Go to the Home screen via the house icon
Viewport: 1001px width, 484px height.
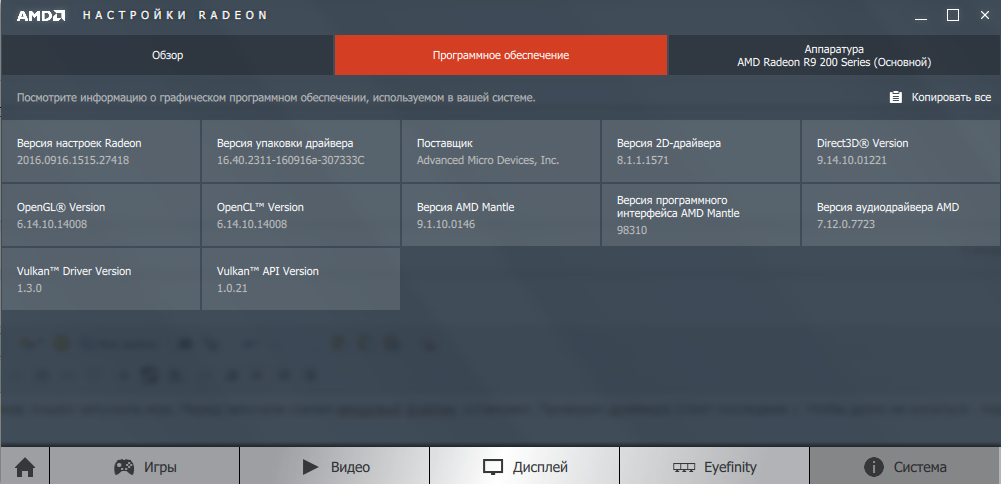[x=25, y=467]
